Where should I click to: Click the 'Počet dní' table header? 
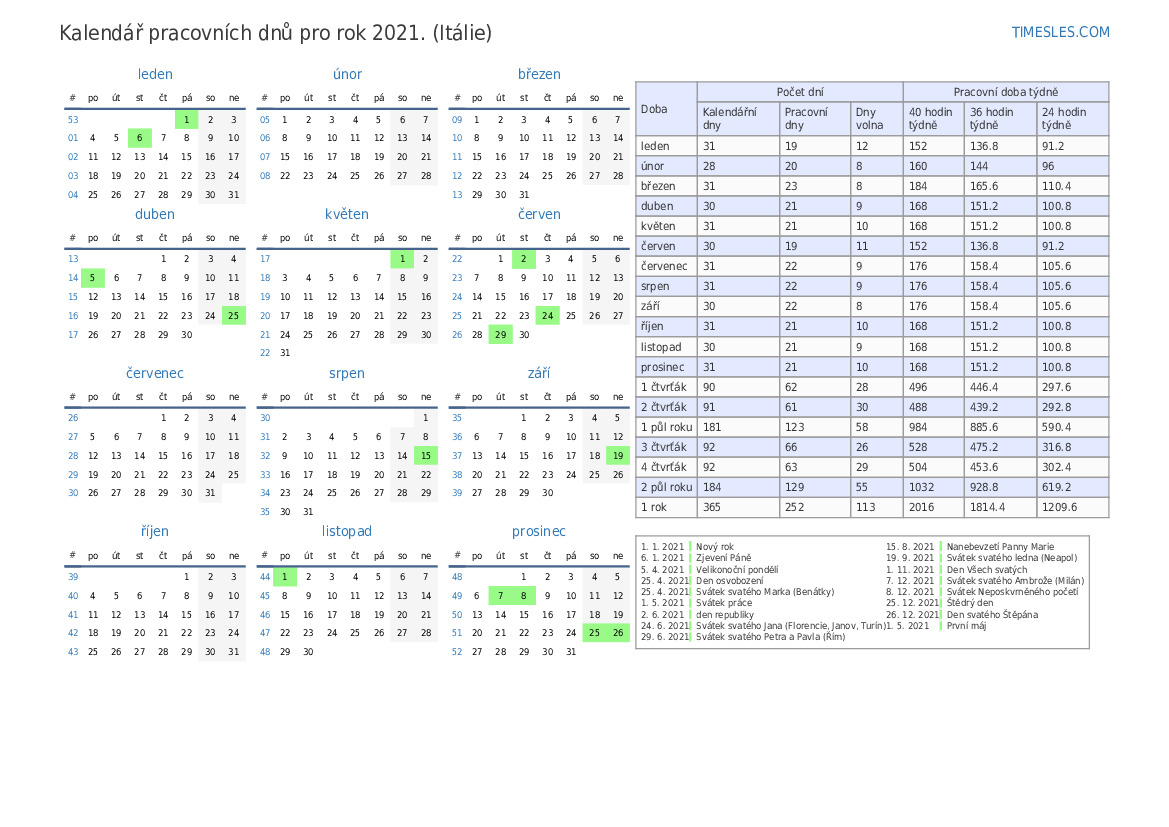click(800, 92)
